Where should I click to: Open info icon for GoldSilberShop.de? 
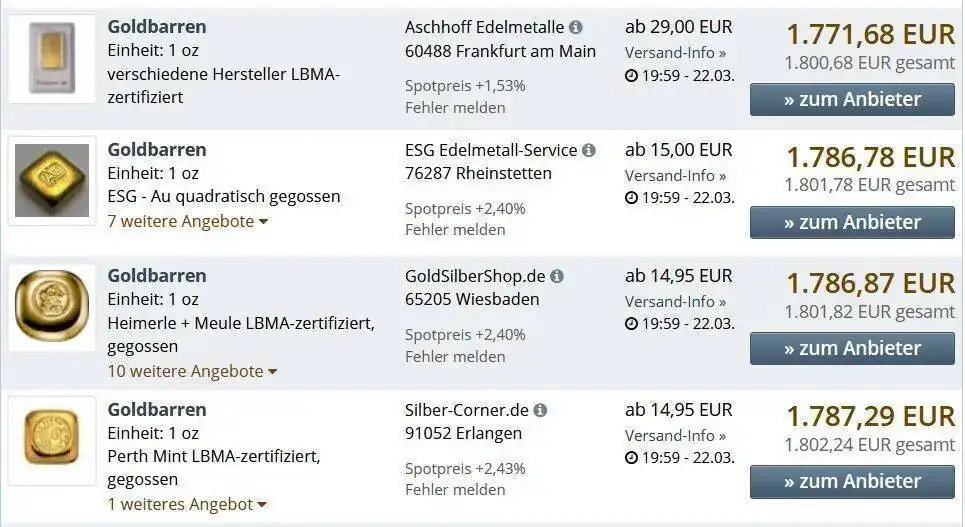[x=557, y=276]
